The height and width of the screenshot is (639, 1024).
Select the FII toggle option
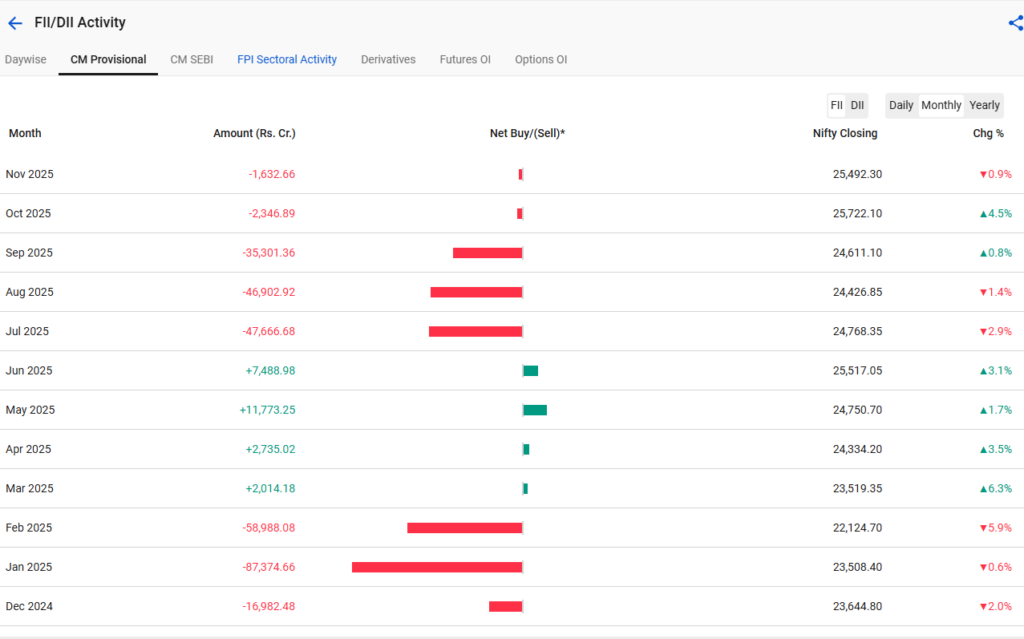837,105
